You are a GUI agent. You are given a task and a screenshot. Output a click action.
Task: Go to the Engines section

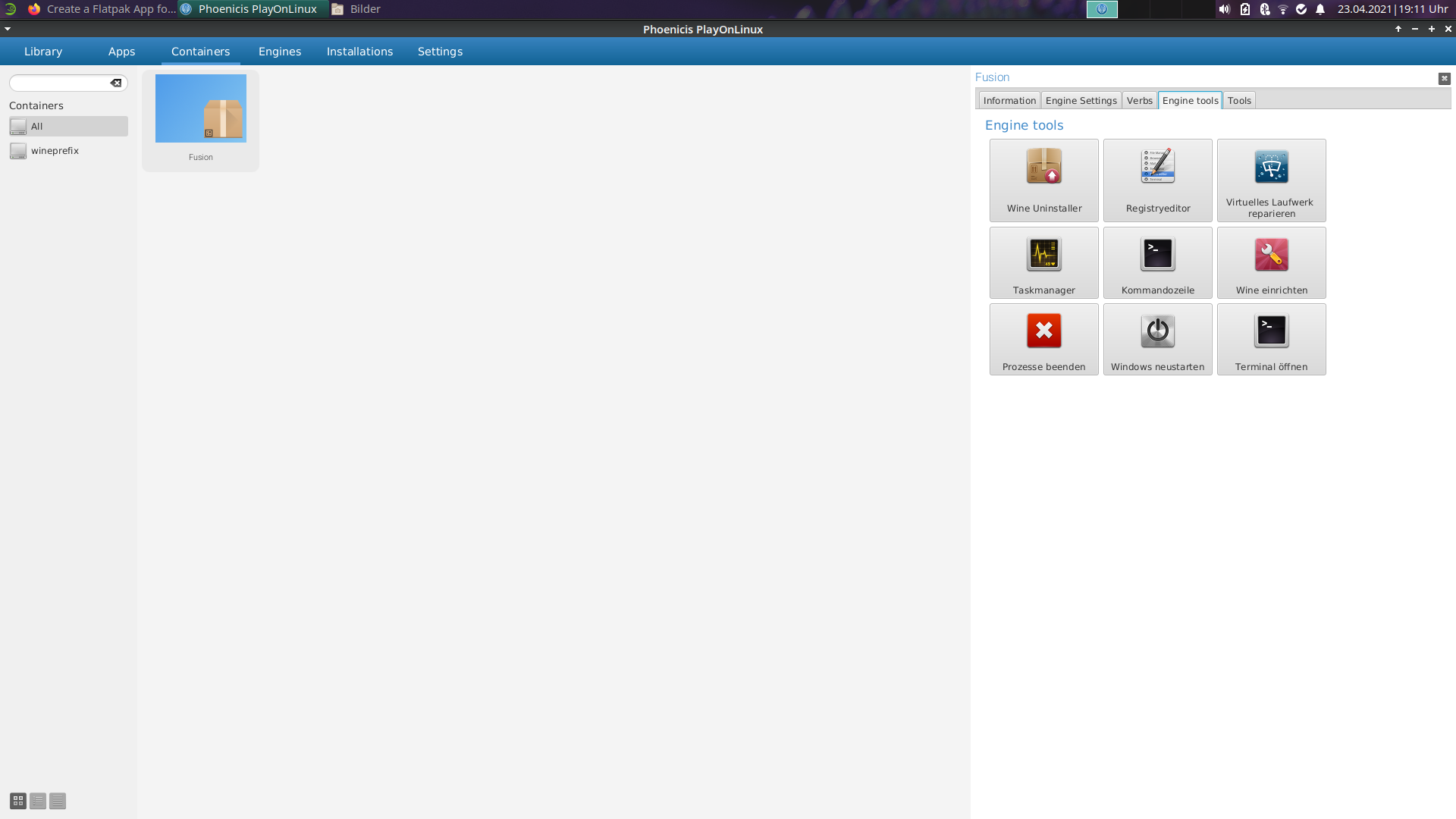[279, 52]
